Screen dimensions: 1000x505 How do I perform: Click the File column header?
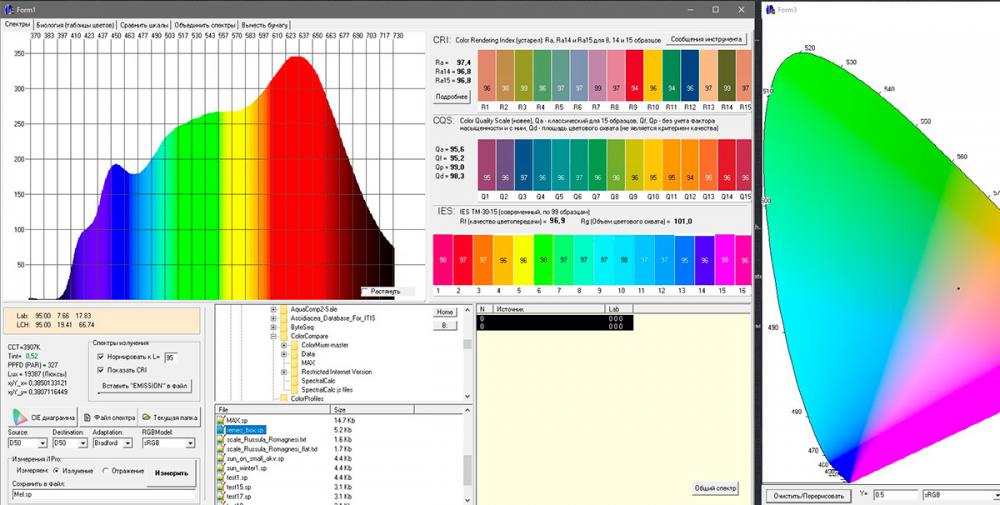[273, 409]
